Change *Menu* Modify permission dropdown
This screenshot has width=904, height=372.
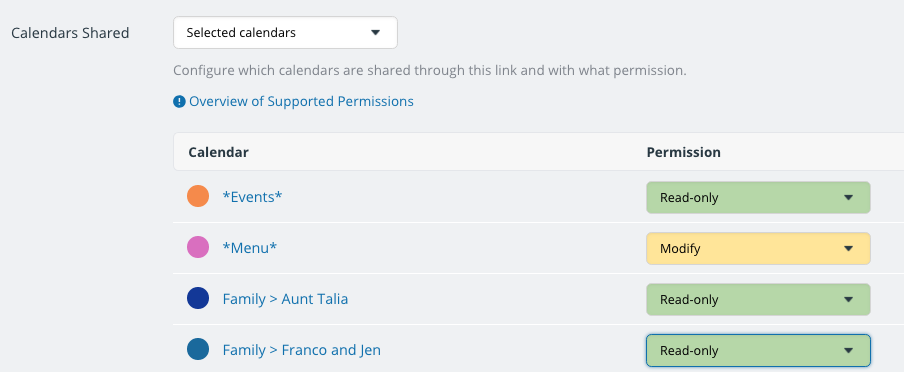758,249
